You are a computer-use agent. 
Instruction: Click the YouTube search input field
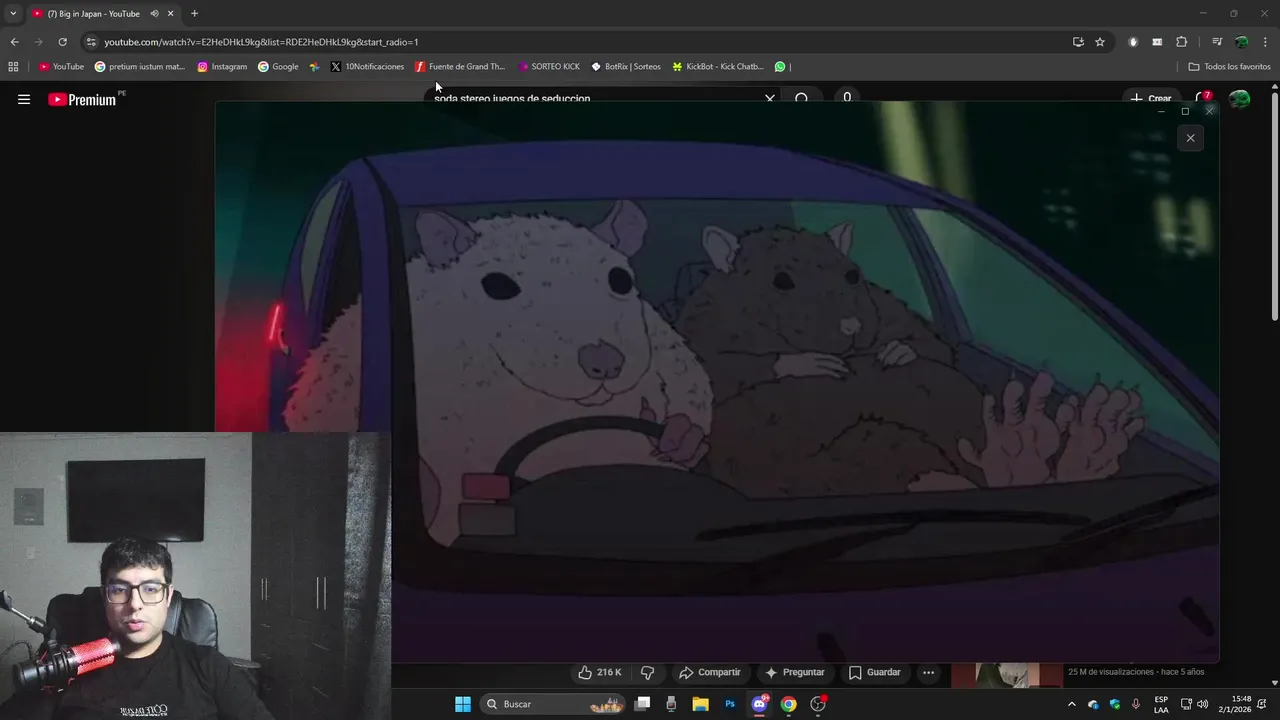[x=595, y=99]
